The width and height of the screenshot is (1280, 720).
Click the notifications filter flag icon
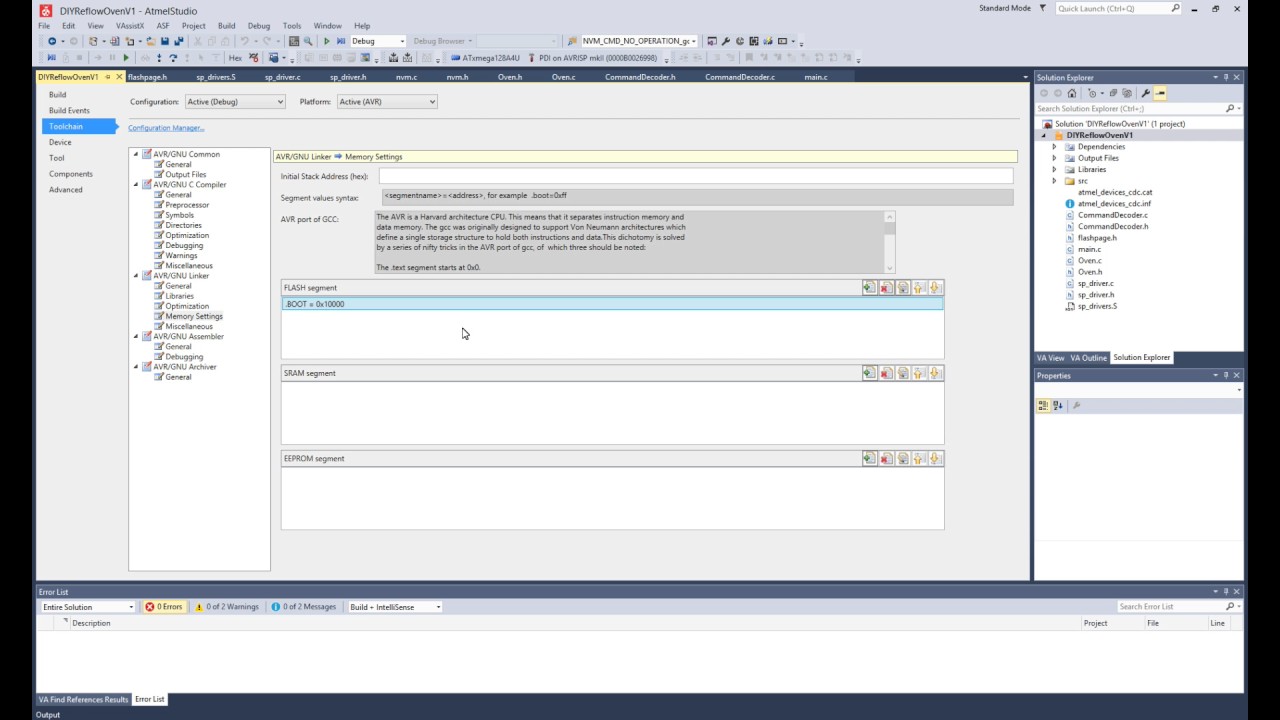pyautogui.click(x=1041, y=8)
